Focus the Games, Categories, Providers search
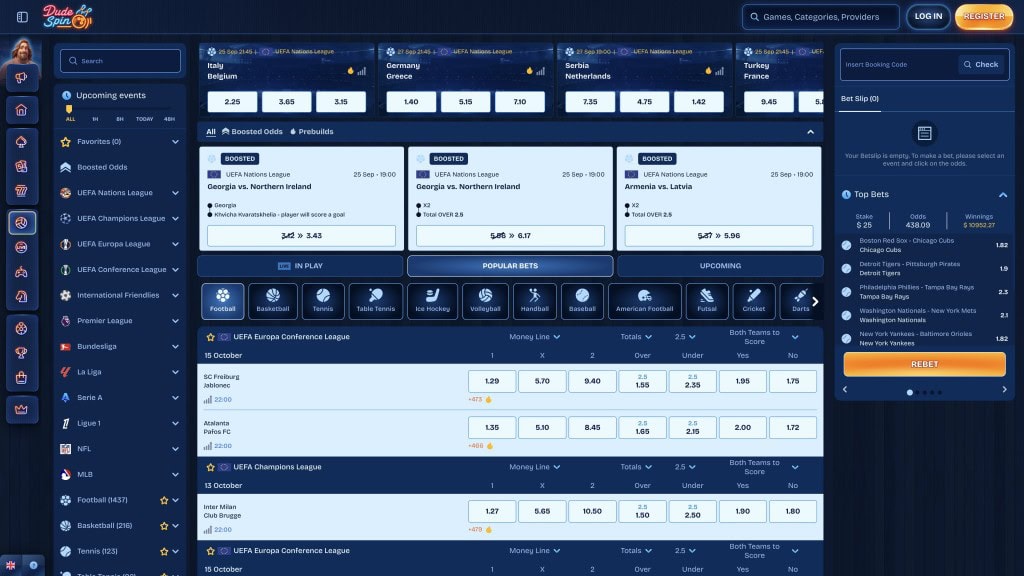Screen dimensions: 1024x576 pyautogui.click(x=820, y=17)
